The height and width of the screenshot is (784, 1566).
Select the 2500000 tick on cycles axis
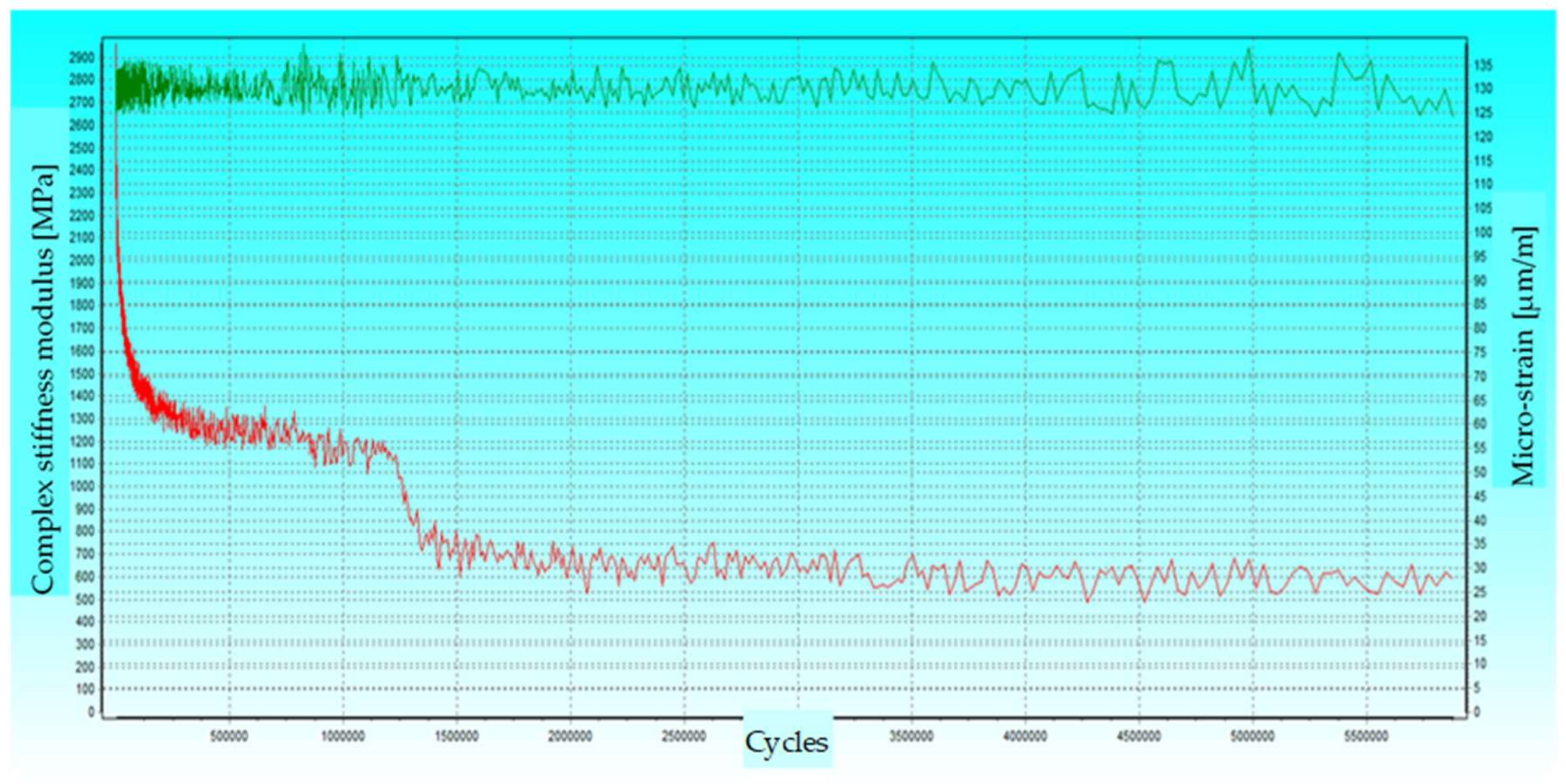click(x=684, y=737)
